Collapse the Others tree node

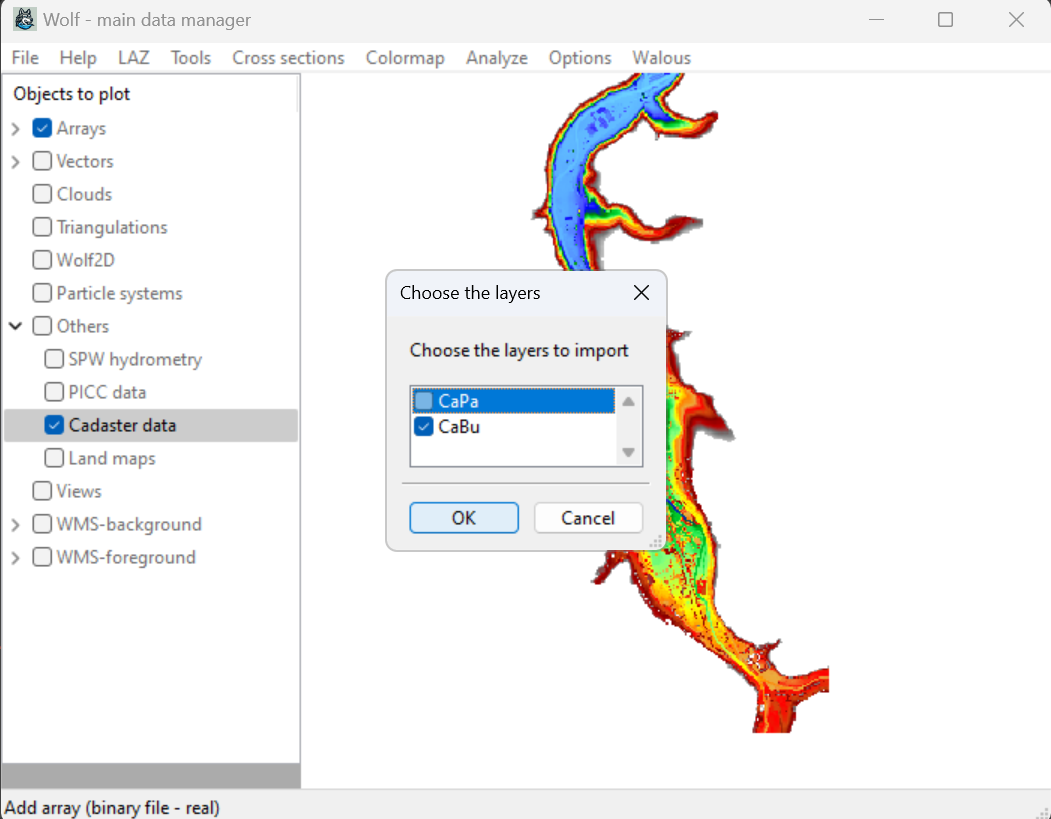coord(15,326)
